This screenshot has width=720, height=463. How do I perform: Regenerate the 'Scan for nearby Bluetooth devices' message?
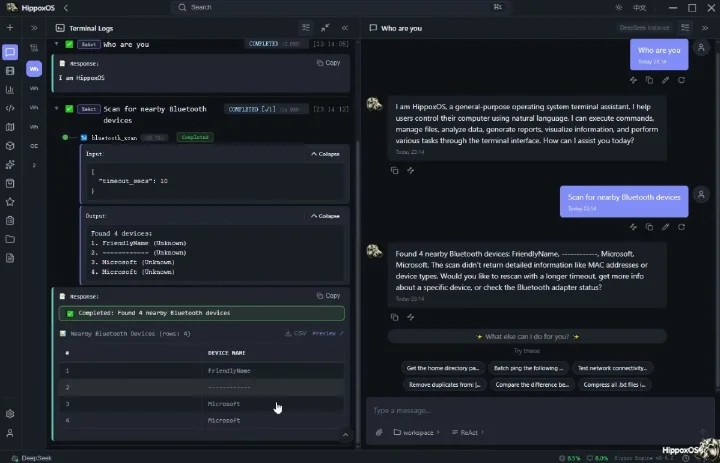681,227
